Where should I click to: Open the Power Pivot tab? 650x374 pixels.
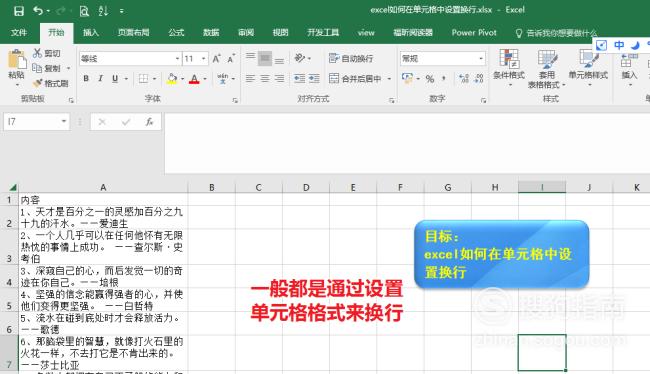(x=474, y=32)
